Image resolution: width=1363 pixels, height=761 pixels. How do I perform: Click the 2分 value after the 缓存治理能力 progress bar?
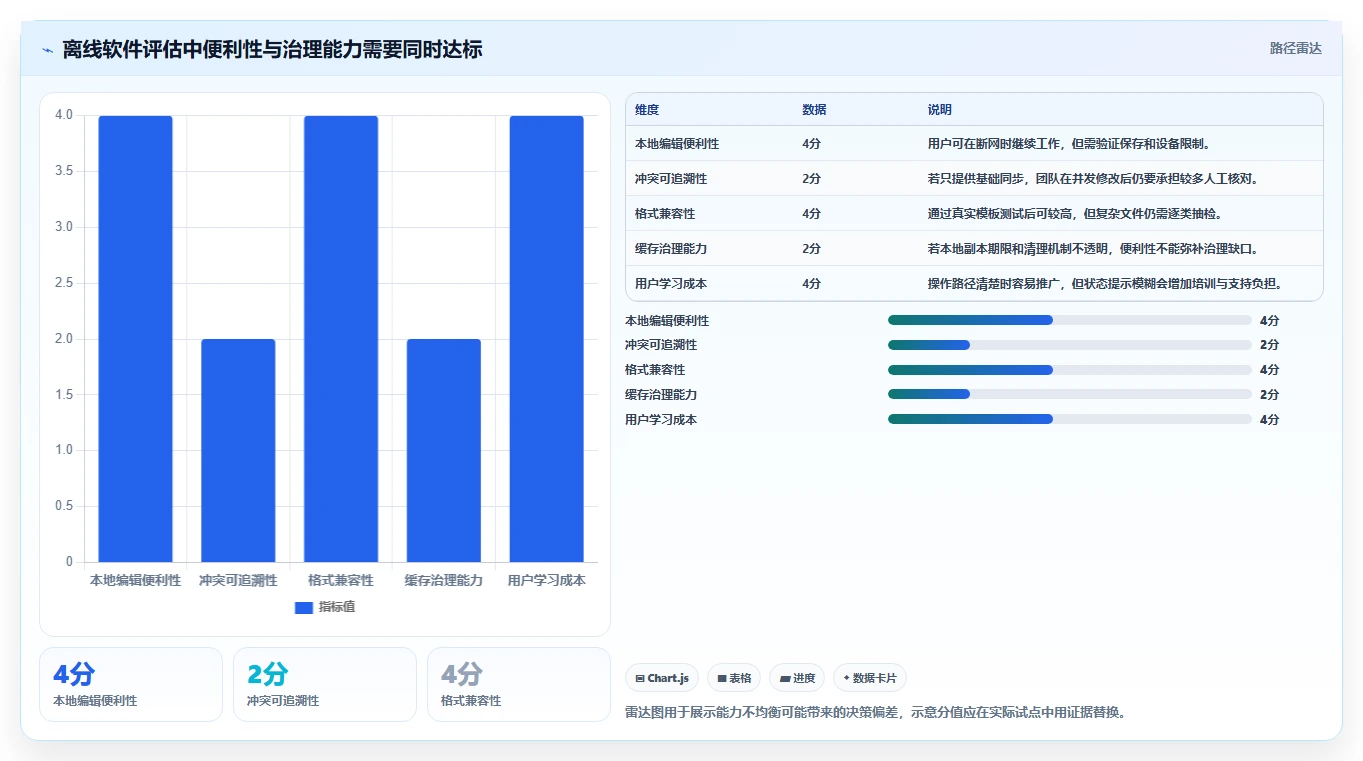coord(1269,395)
